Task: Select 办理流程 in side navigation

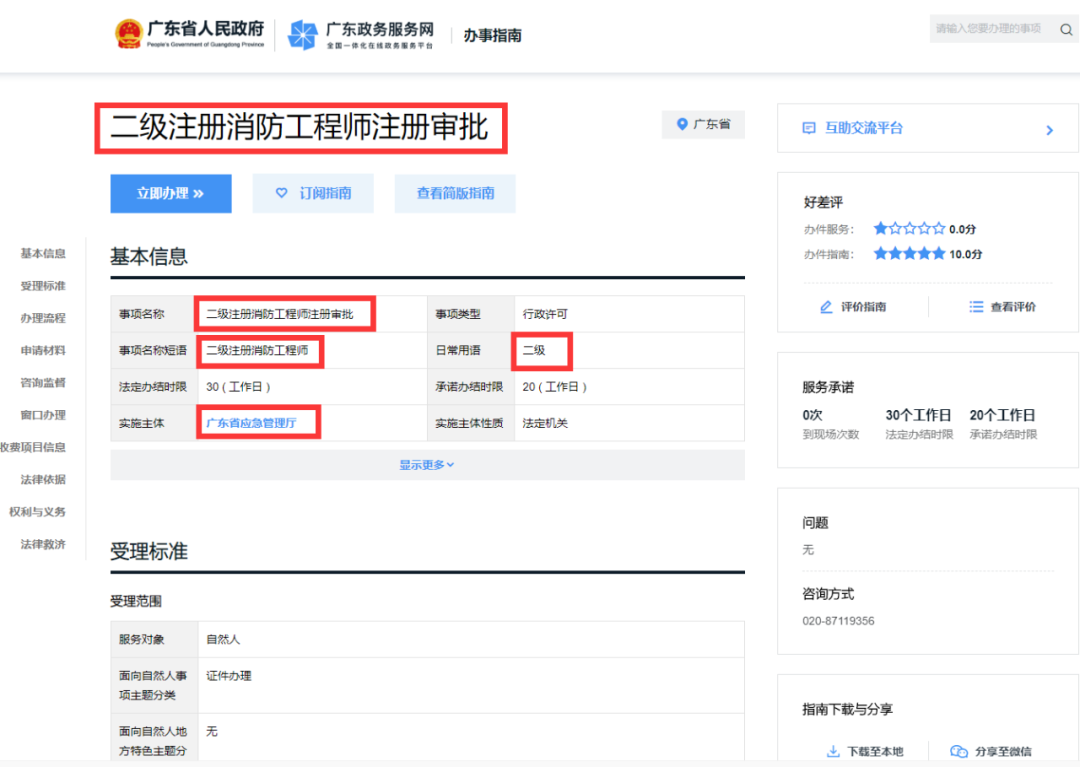Action: (x=43, y=318)
